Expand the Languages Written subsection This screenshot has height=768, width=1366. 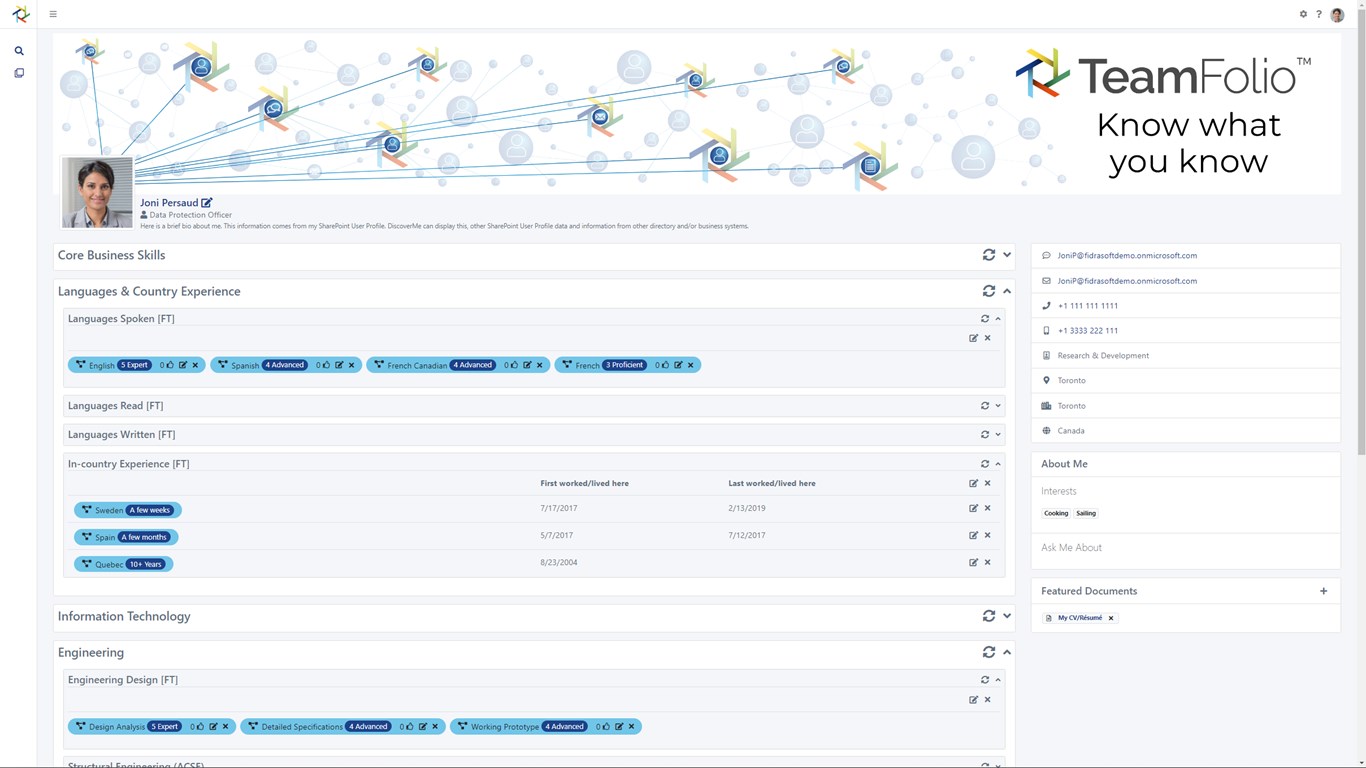point(998,435)
